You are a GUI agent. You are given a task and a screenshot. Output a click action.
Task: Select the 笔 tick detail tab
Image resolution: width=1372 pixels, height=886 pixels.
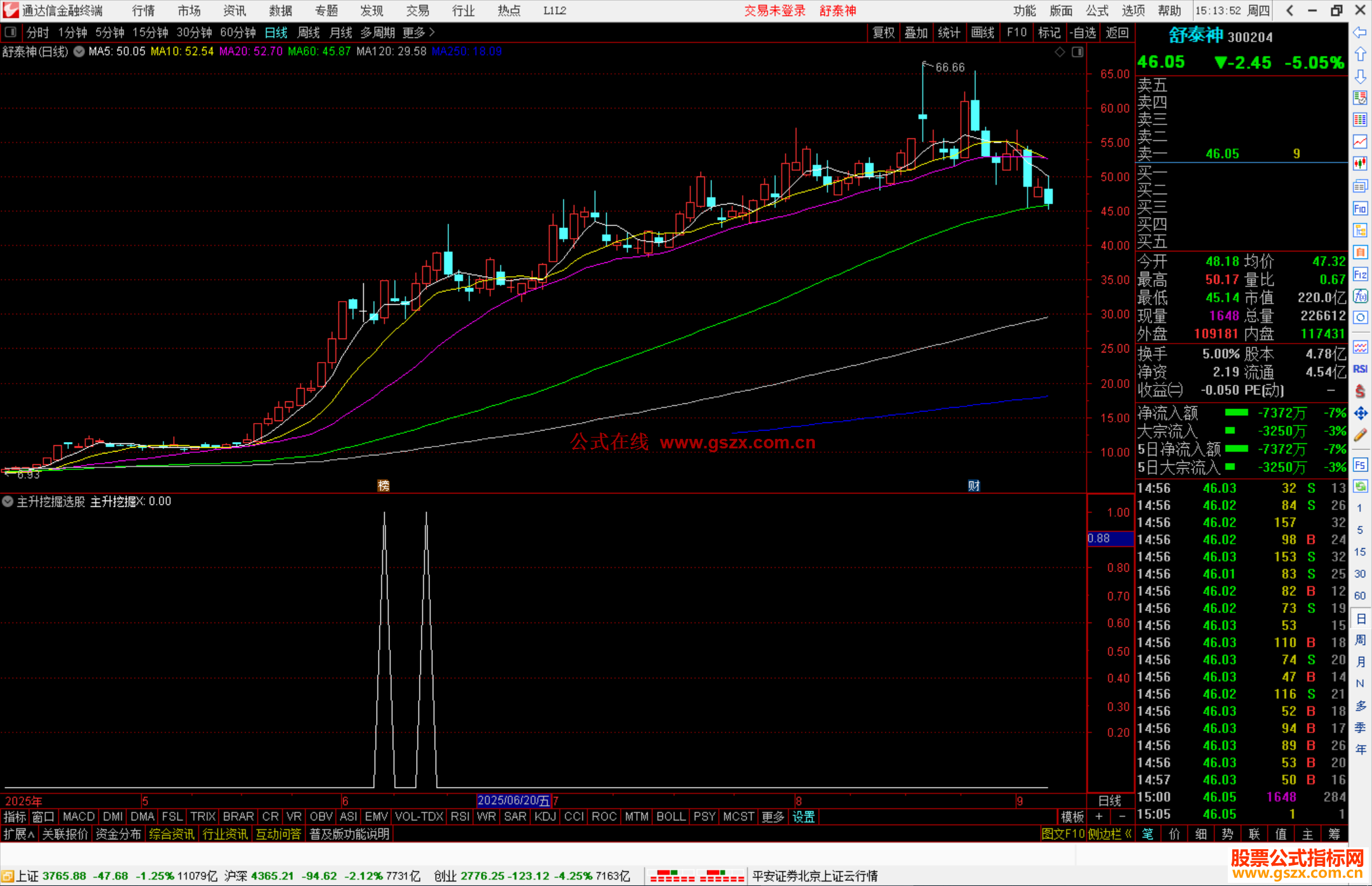point(1148,834)
